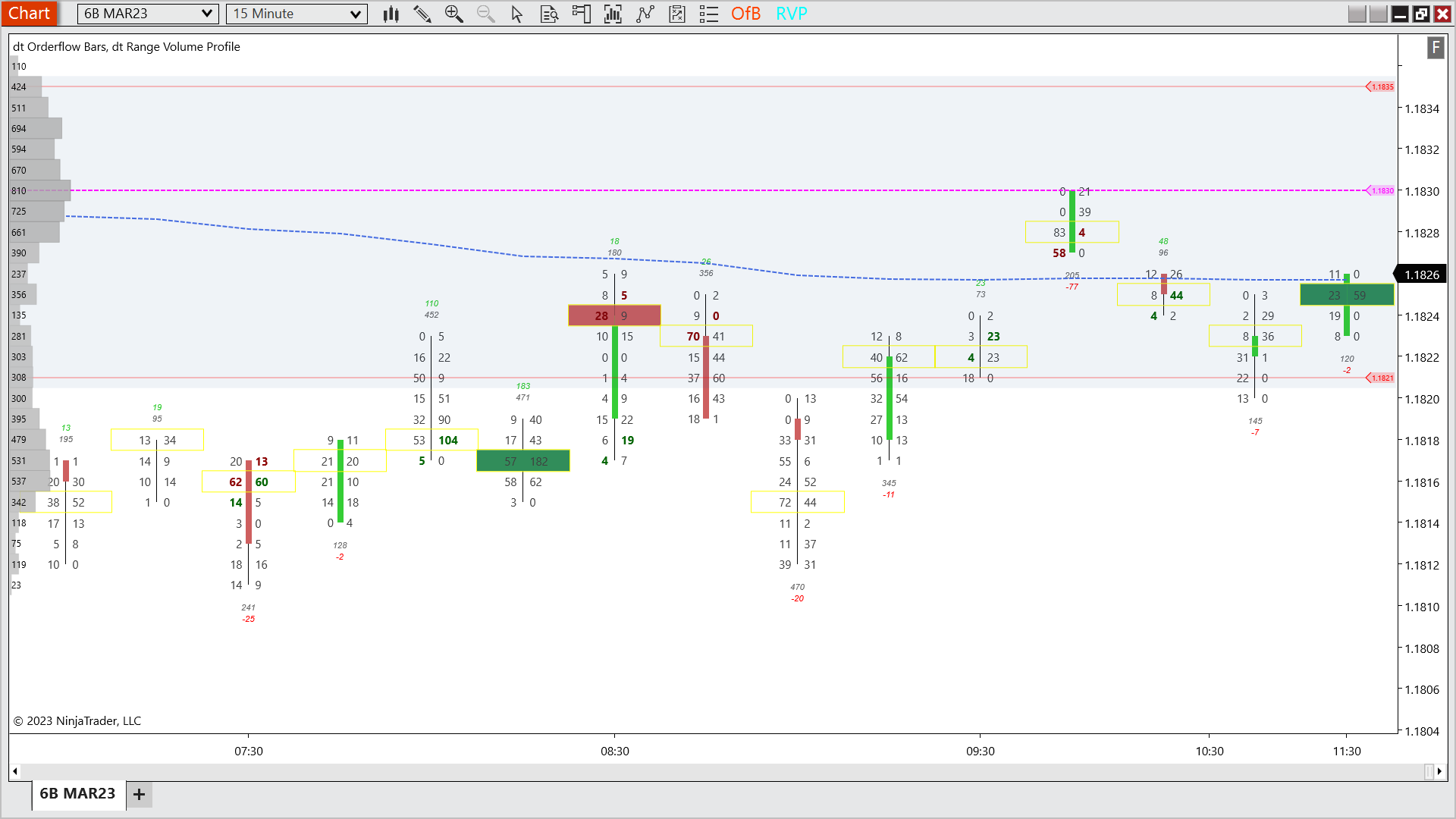Select the drawing tools pencil icon
Viewport: 1456px width, 819px height.
pyautogui.click(x=422, y=14)
